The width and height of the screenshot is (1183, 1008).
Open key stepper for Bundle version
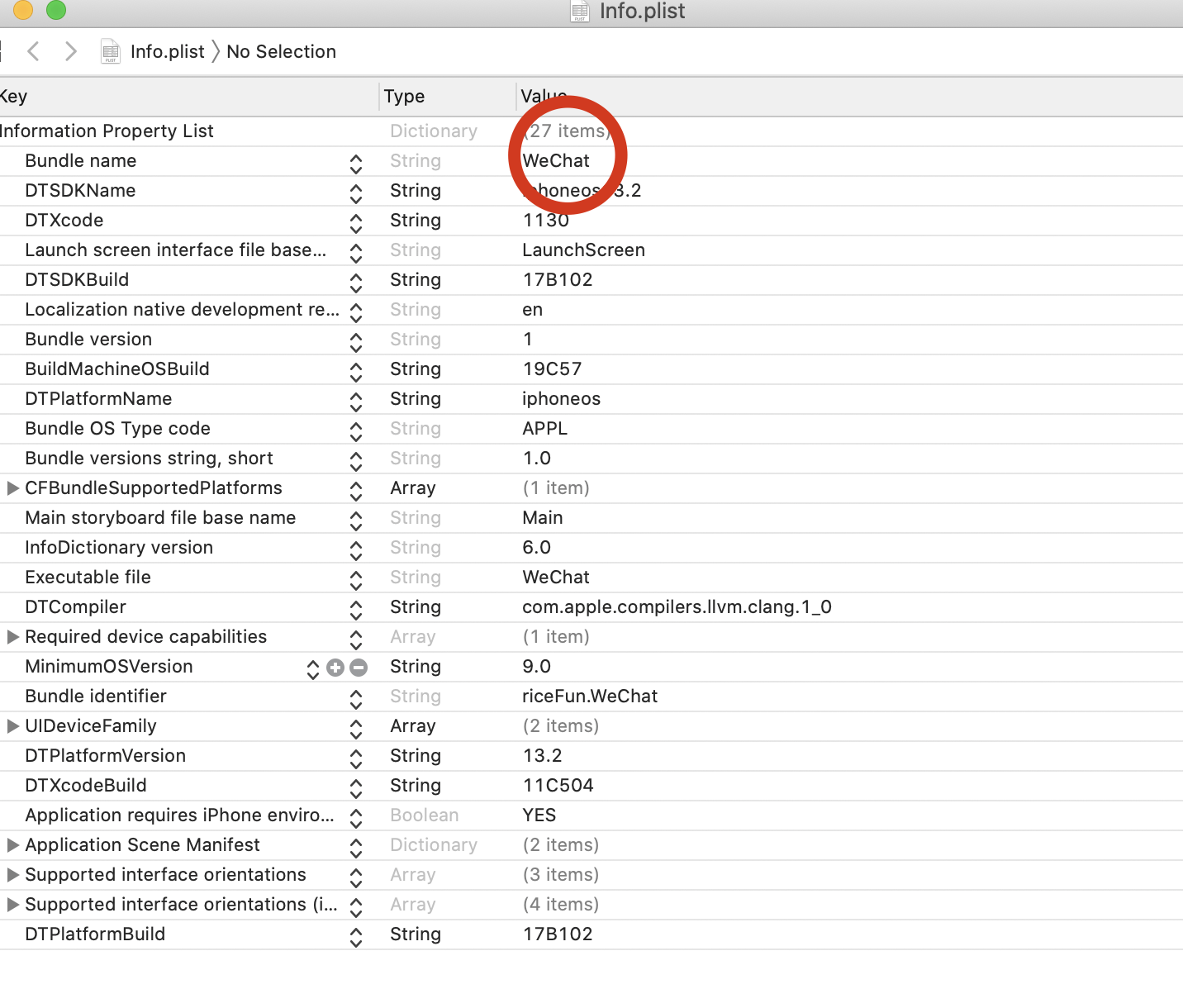coord(356,343)
